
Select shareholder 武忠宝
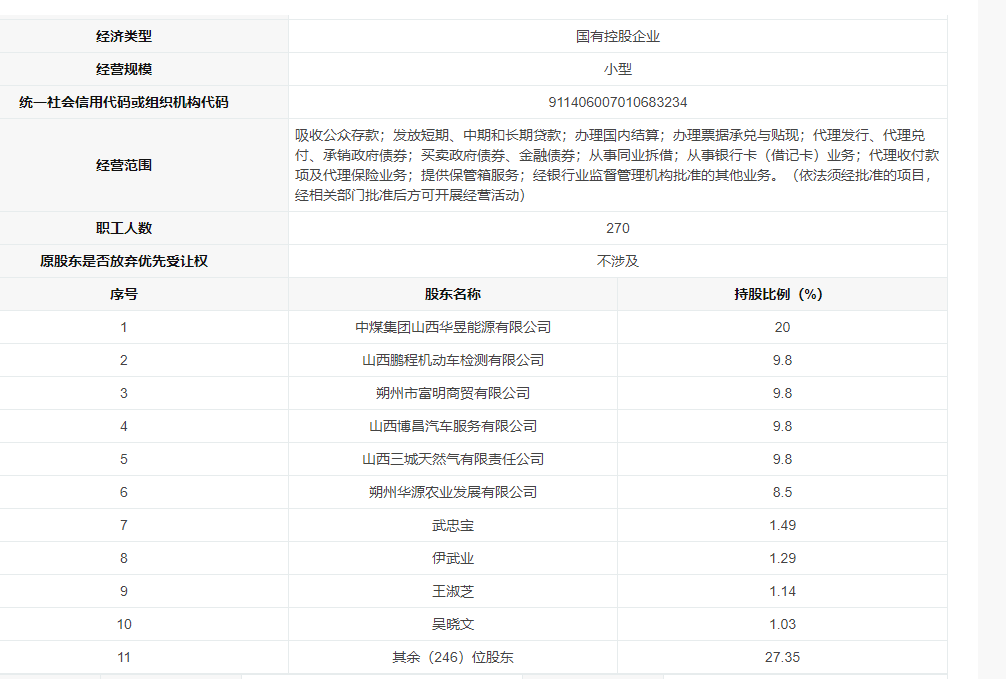[x=453, y=526]
